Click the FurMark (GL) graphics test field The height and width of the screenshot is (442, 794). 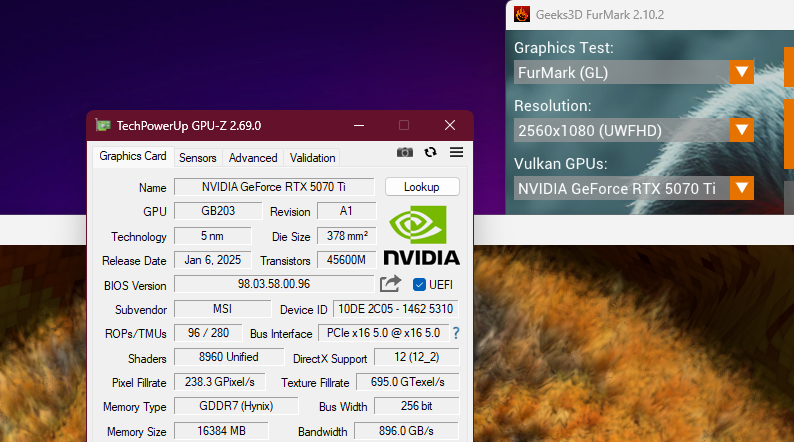(622, 72)
